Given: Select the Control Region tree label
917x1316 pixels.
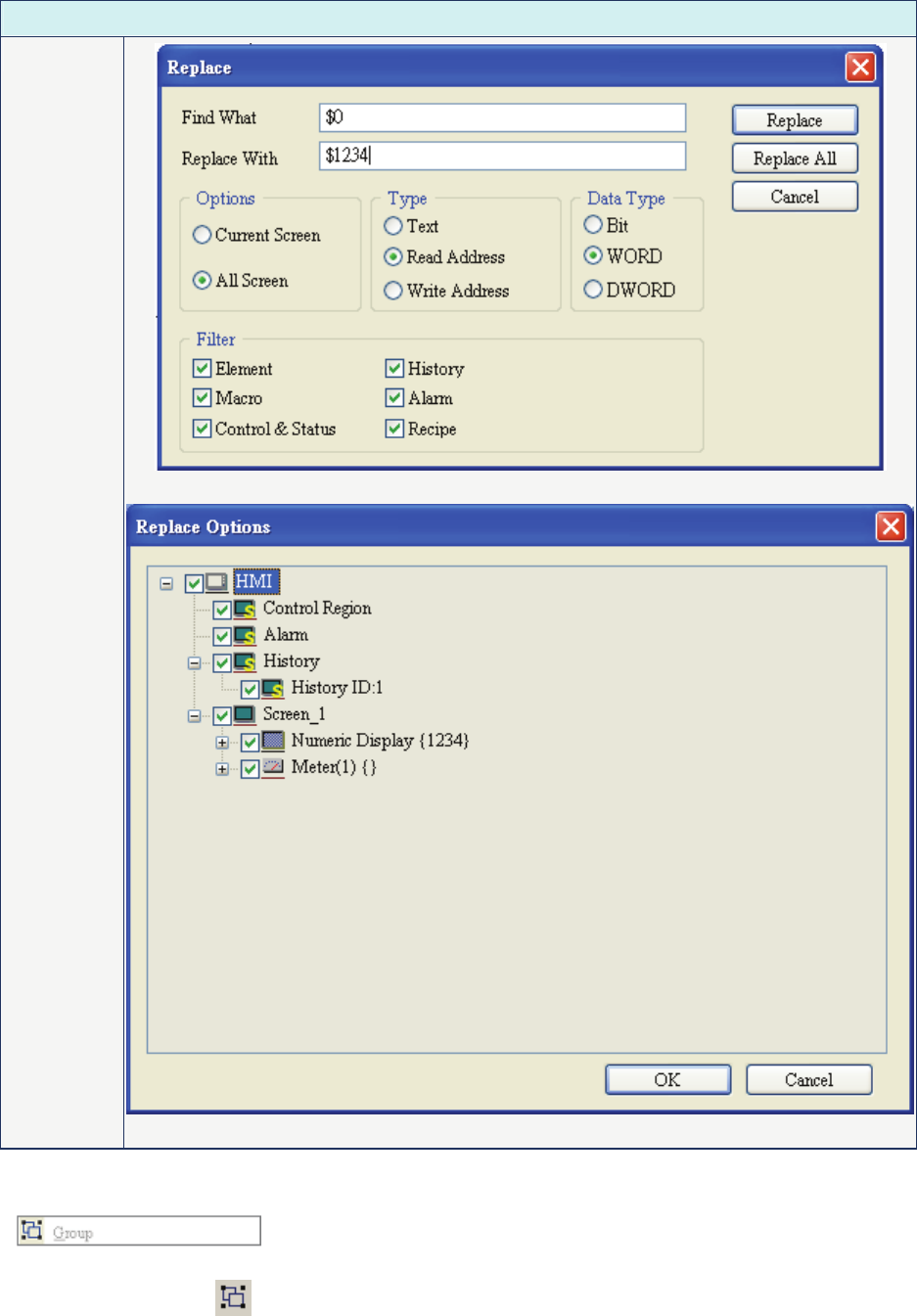Looking at the screenshot, I should pos(317,608).
